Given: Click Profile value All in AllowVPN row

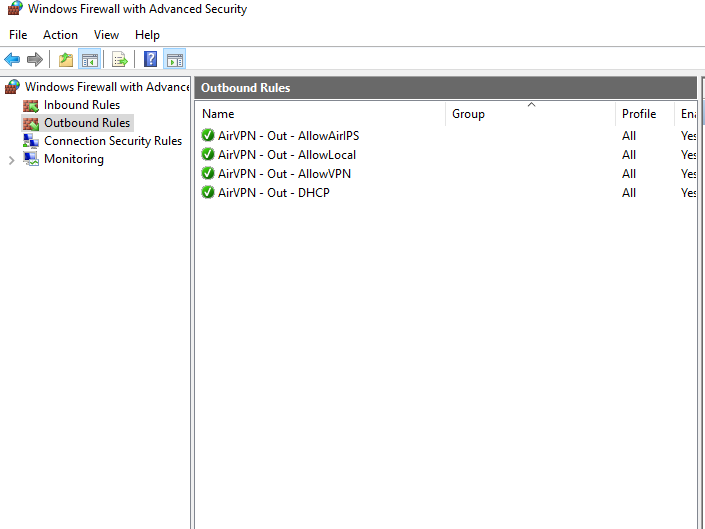Looking at the screenshot, I should [629, 173].
